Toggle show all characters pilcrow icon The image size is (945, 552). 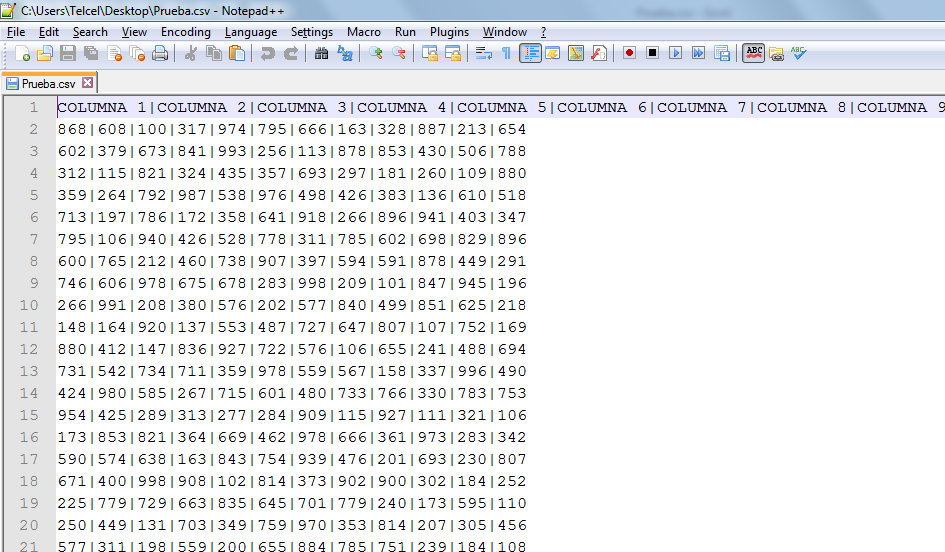(506, 54)
